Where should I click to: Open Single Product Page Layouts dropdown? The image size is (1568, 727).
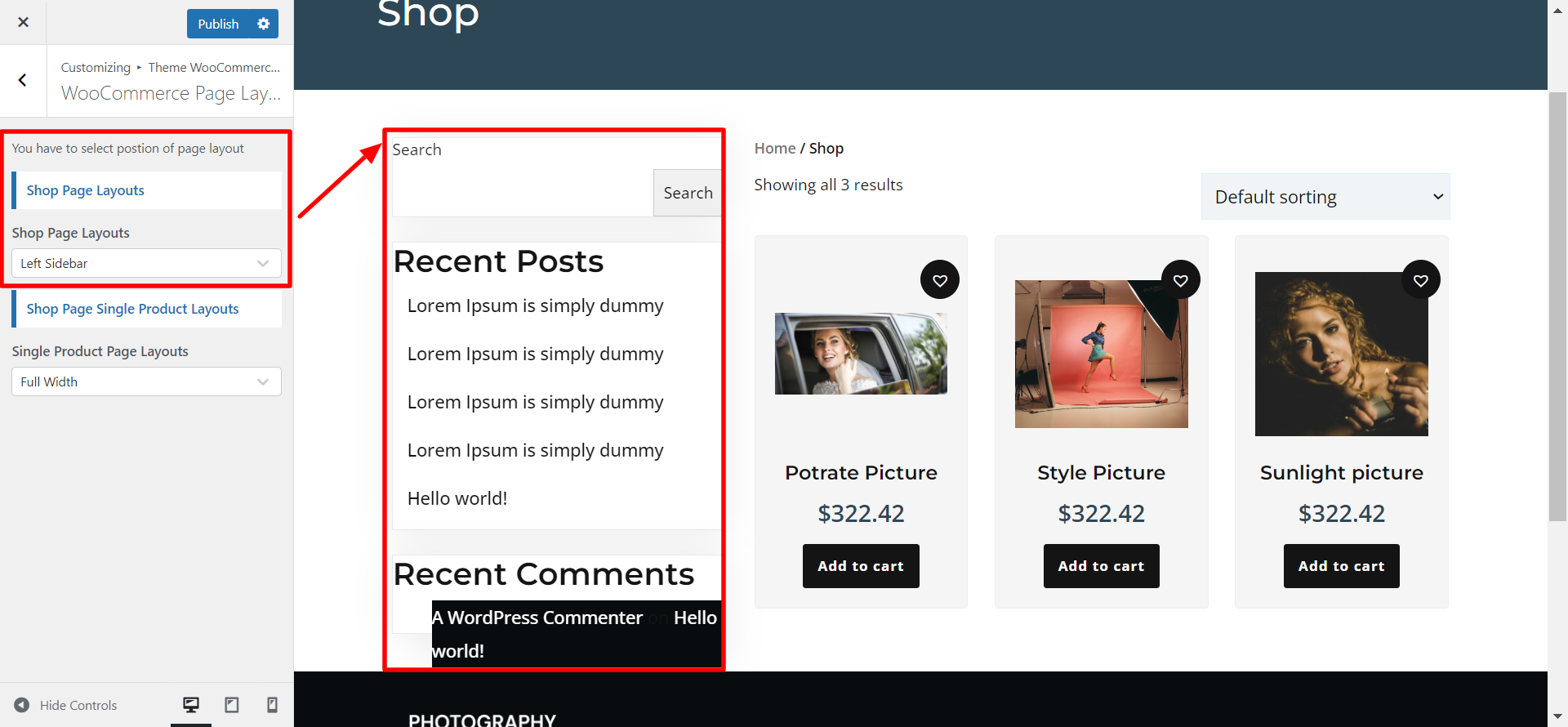click(x=146, y=381)
